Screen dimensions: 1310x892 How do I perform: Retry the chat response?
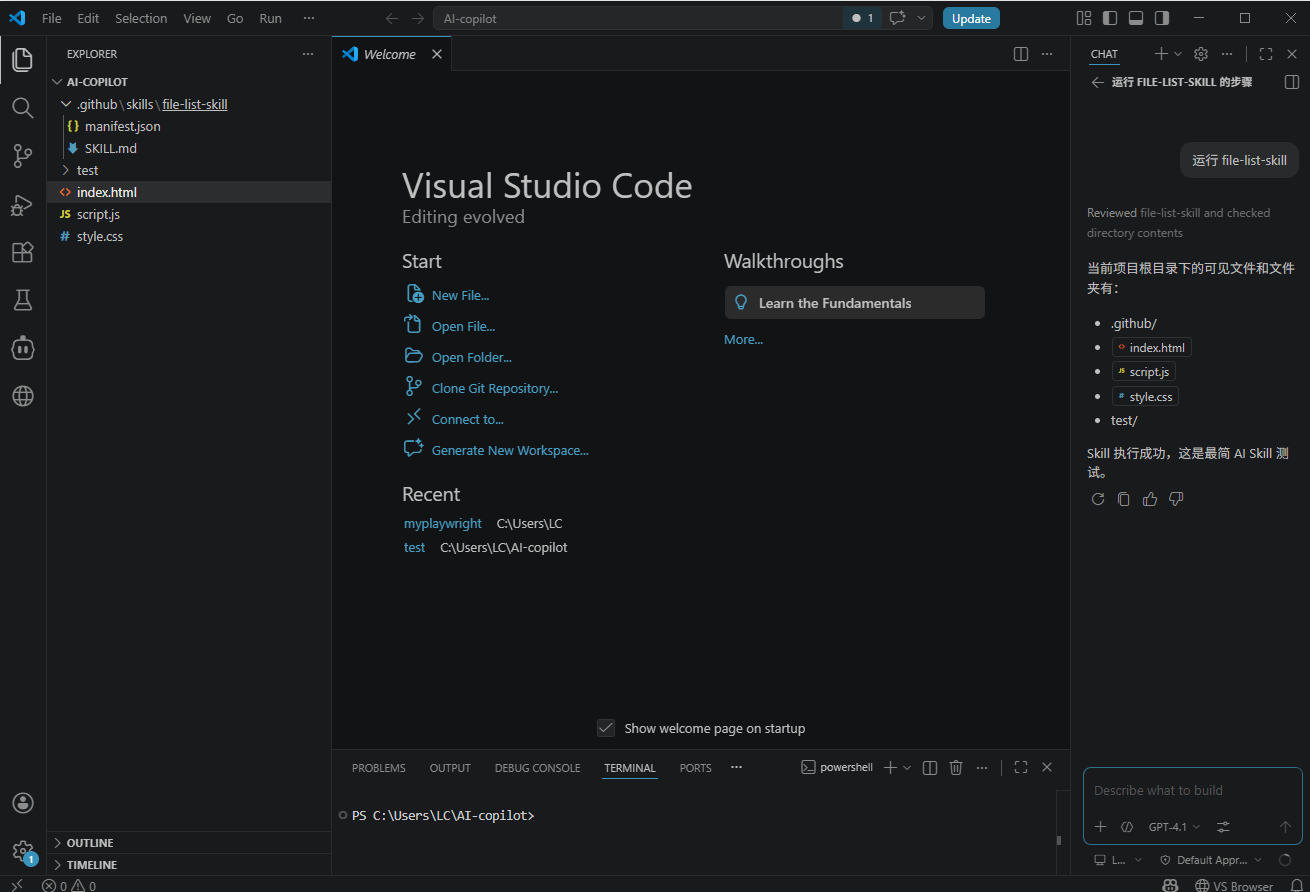click(x=1098, y=499)
